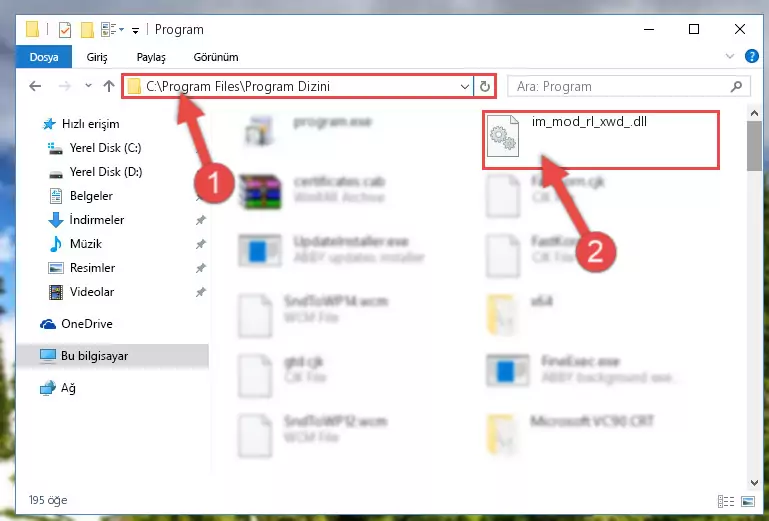The image size is (769, 521).
Task: Select OneDrive in navigation pane
Action: (87, 324)
